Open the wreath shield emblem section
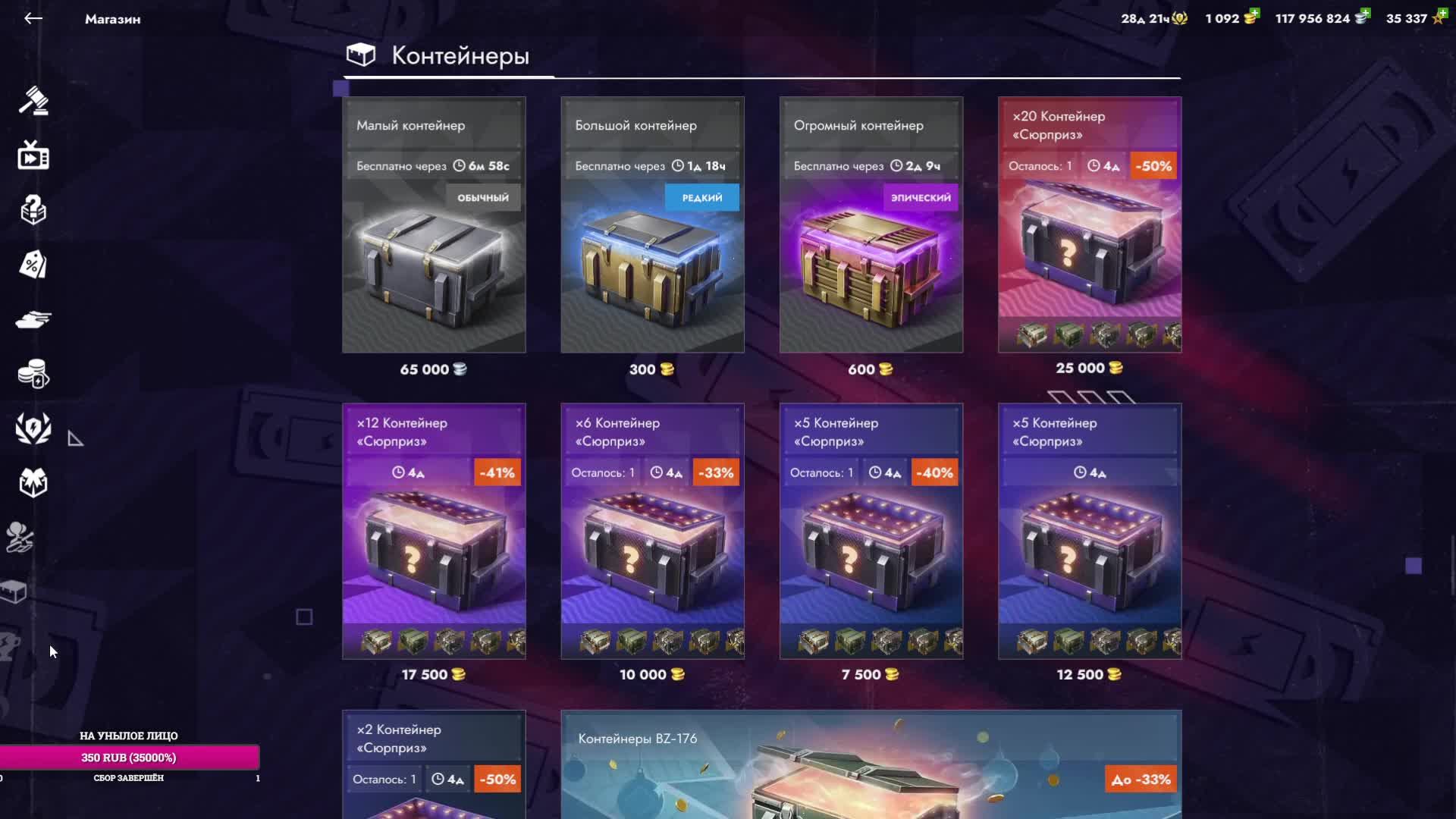This screenshot has width=1456, height=819. tap(33, 428)
